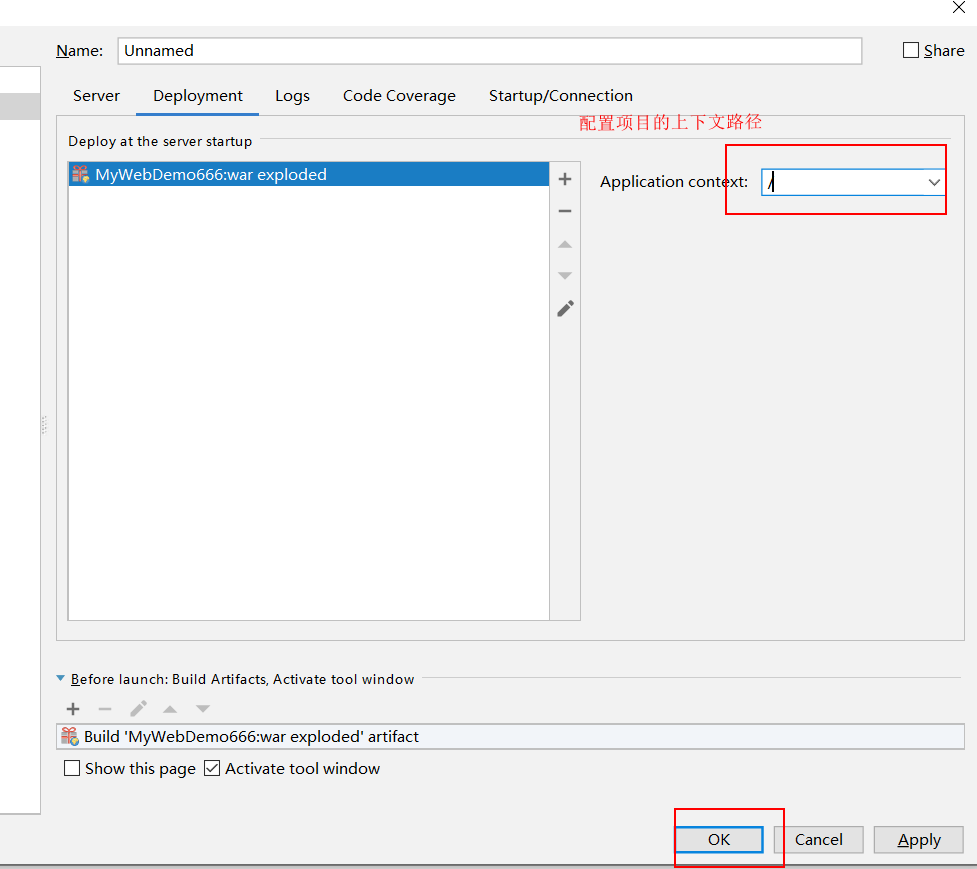Image resolution: width=977 pixels, height=869 pixels.
Task: Open Startup/Connection tab
Action: pyautogui.click(x=560, y=96)
